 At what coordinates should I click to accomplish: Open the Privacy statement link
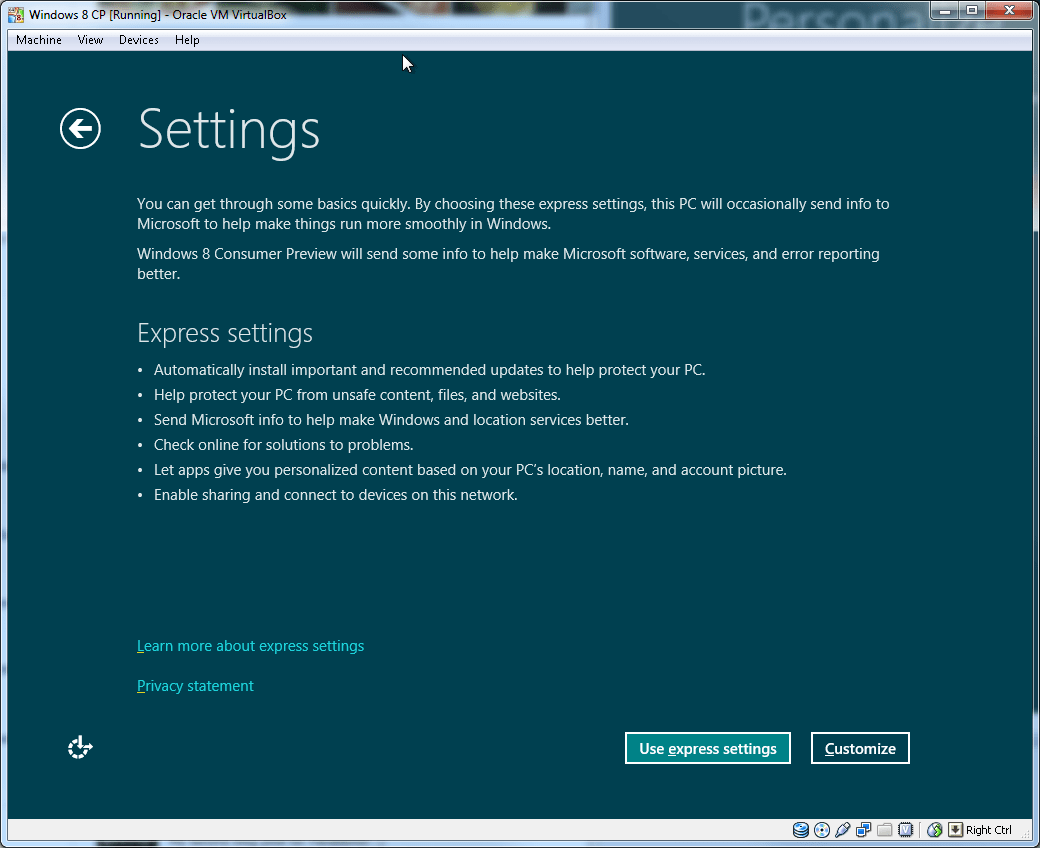point(195,686)
